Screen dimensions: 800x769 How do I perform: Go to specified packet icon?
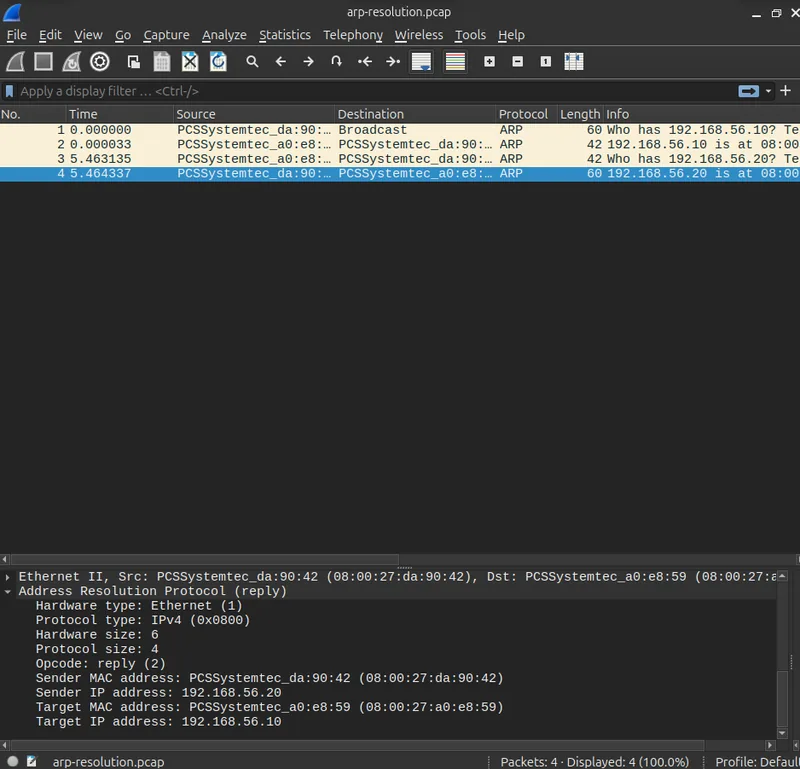pos(336,62)
